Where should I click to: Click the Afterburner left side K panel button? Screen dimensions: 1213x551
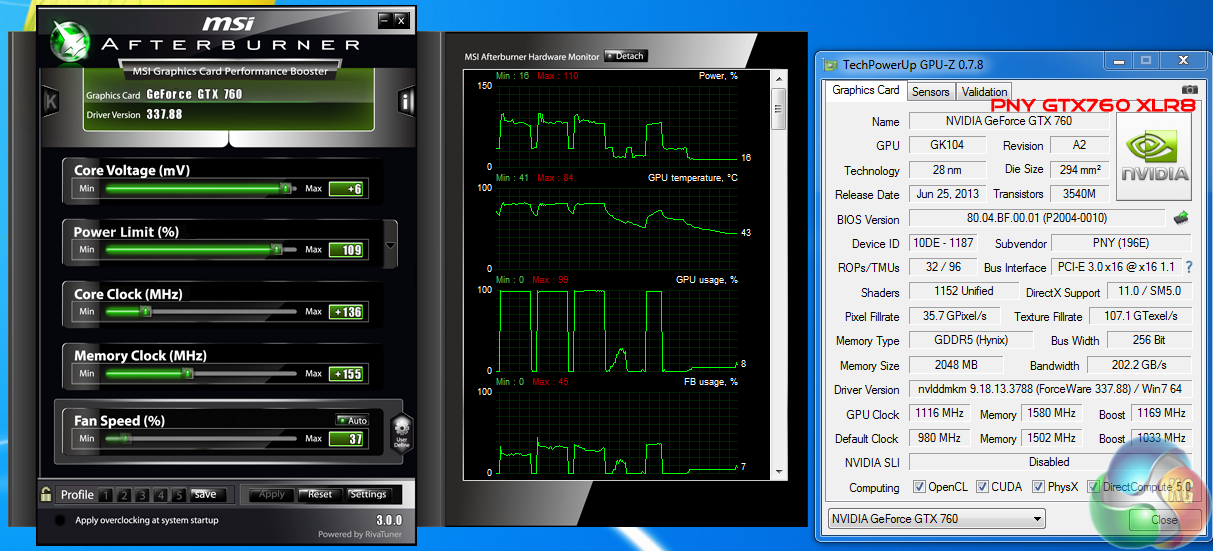50,100
